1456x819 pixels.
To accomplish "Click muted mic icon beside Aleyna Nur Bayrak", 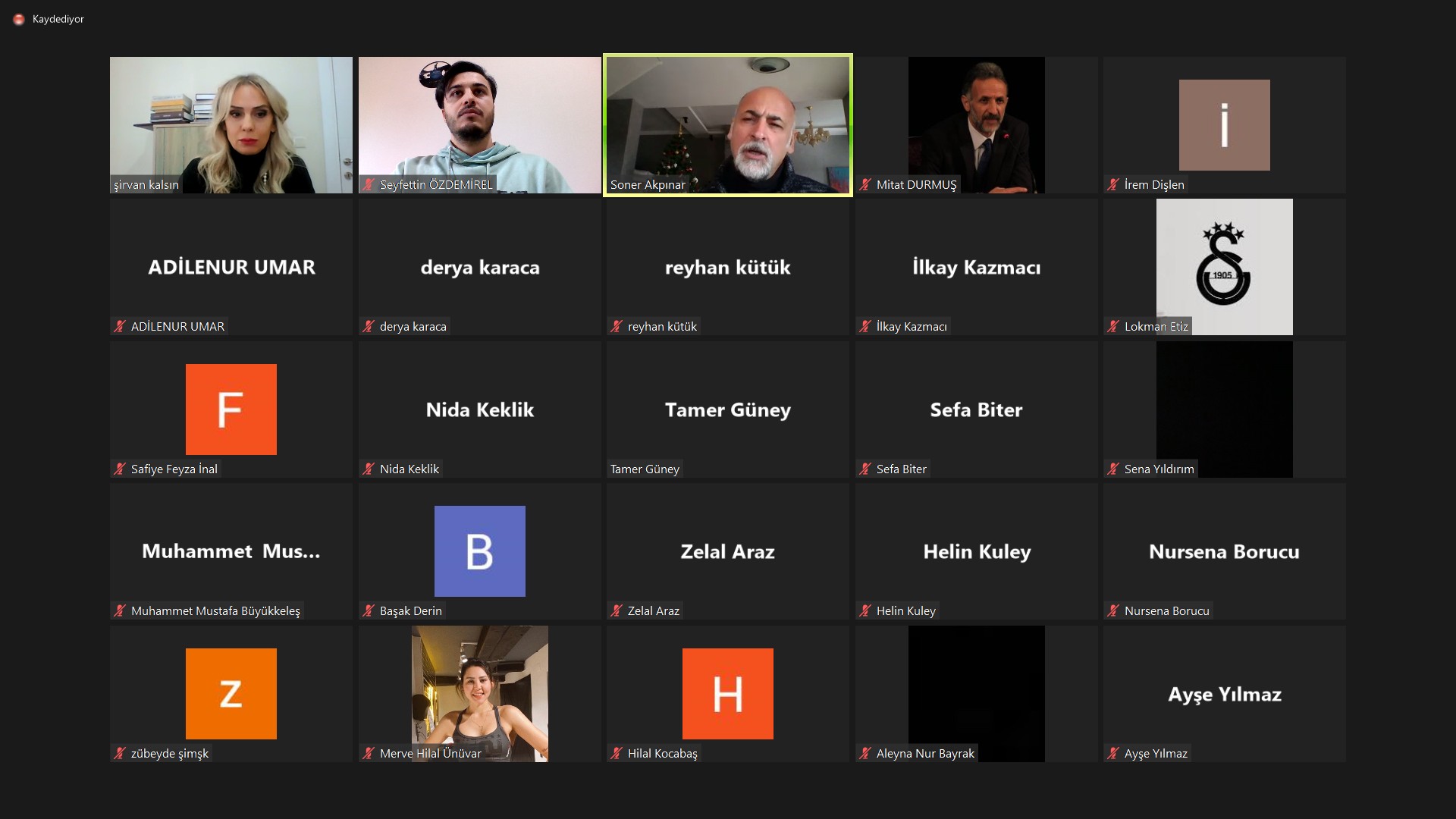I will (865, 753).
